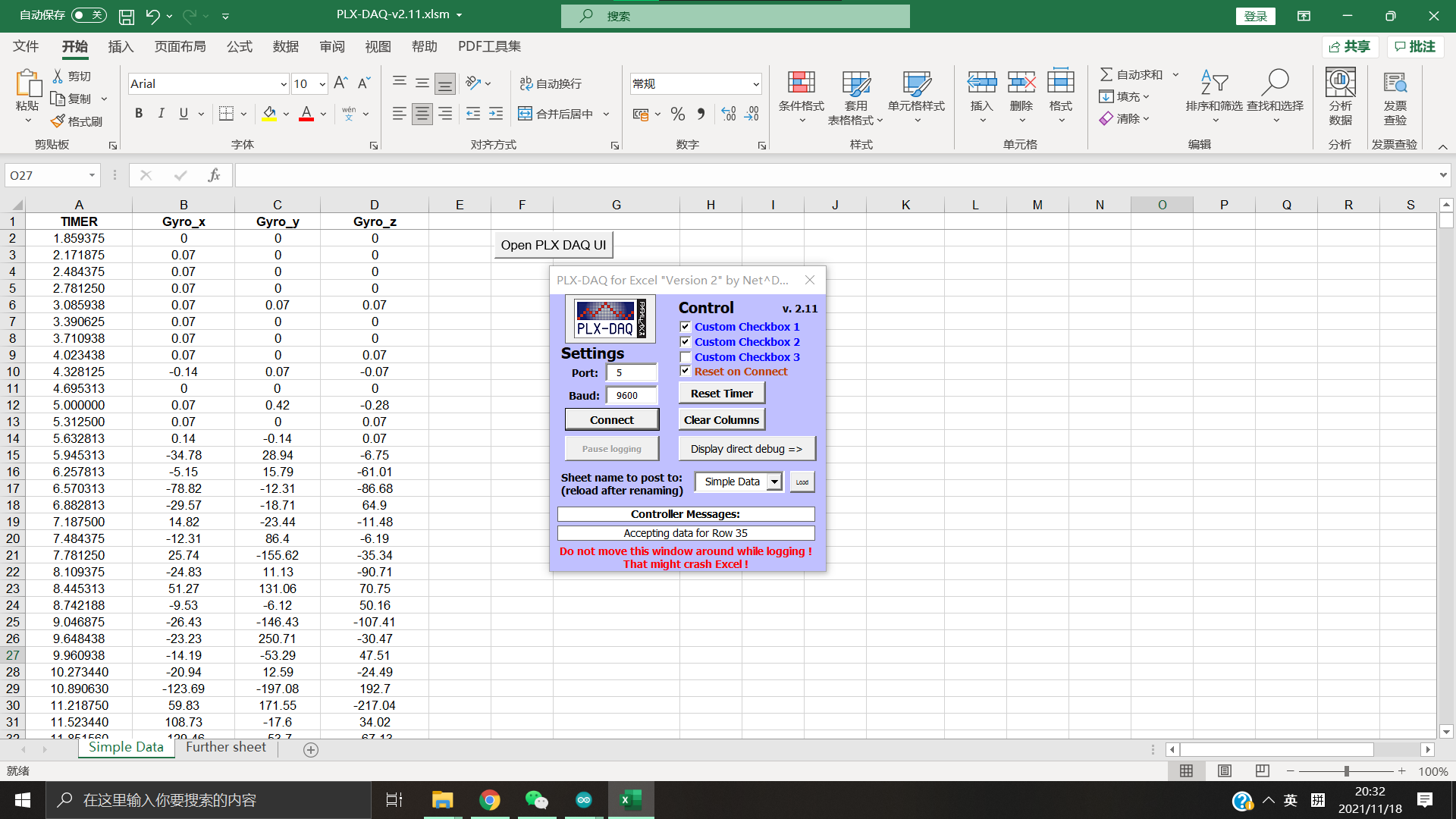Image resolution: width=1456 pixels, height=819 pixels.
Task: Open Conditional Formatting (条件格式)
Action: tap(801, 97)
